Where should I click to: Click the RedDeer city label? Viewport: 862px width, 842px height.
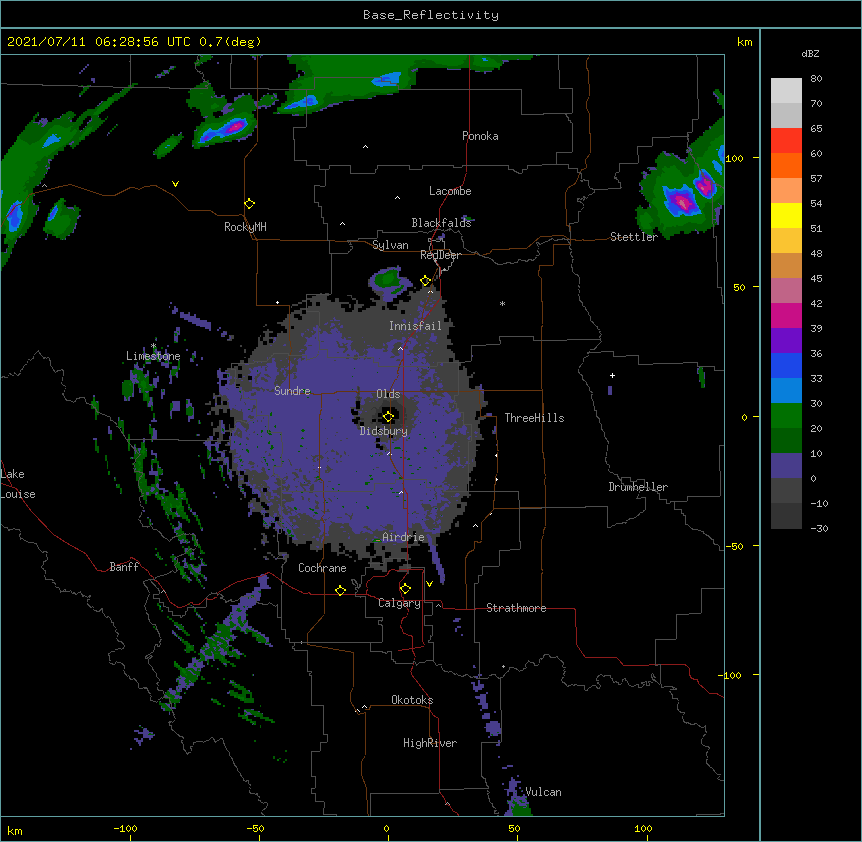(x=440, y=255)
